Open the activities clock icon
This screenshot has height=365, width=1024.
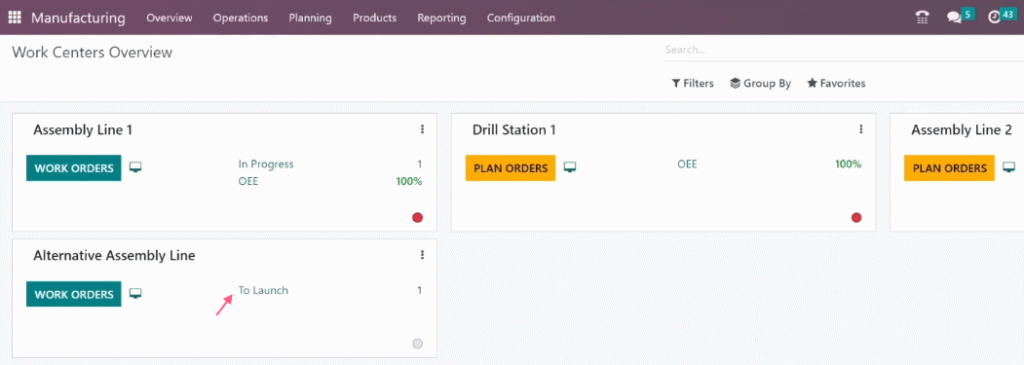point(994,18)
